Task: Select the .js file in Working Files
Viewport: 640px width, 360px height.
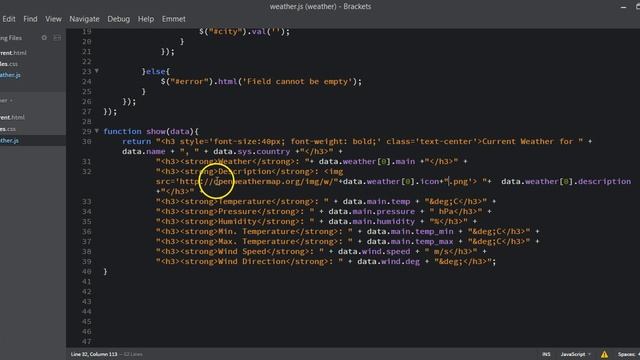Action: 10,75
